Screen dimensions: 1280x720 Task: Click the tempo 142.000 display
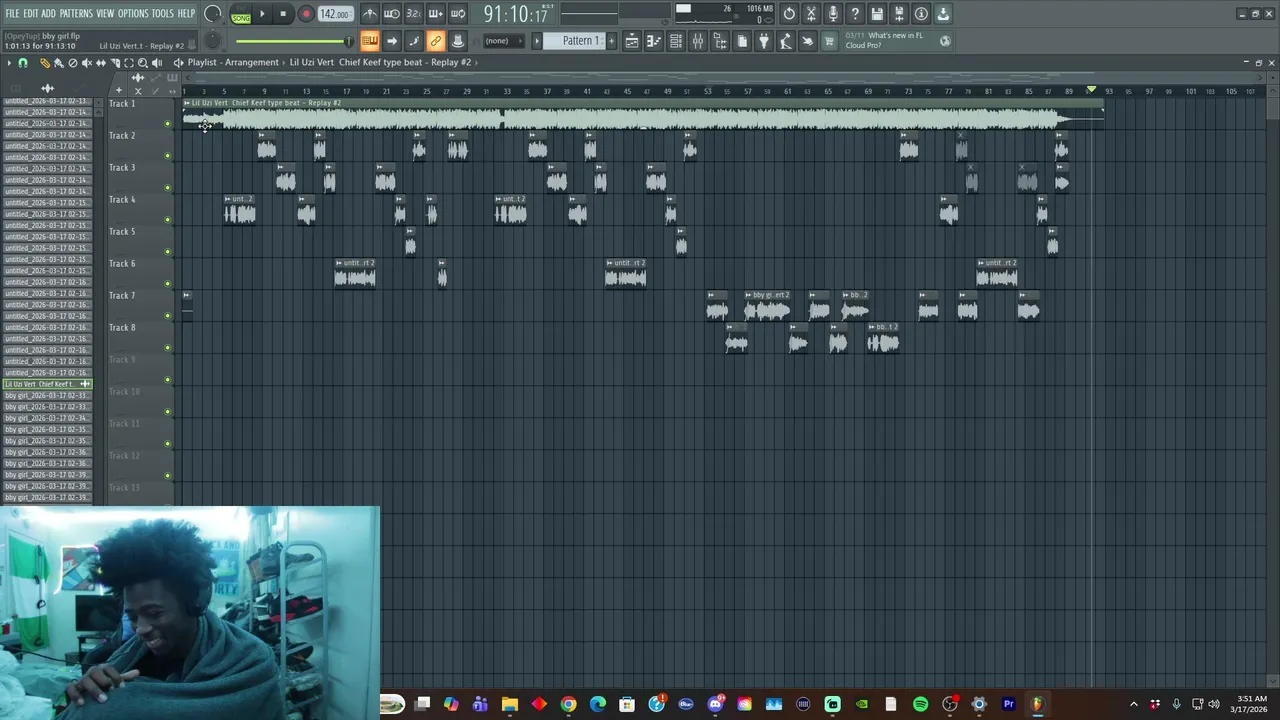[x=335, y=14]
